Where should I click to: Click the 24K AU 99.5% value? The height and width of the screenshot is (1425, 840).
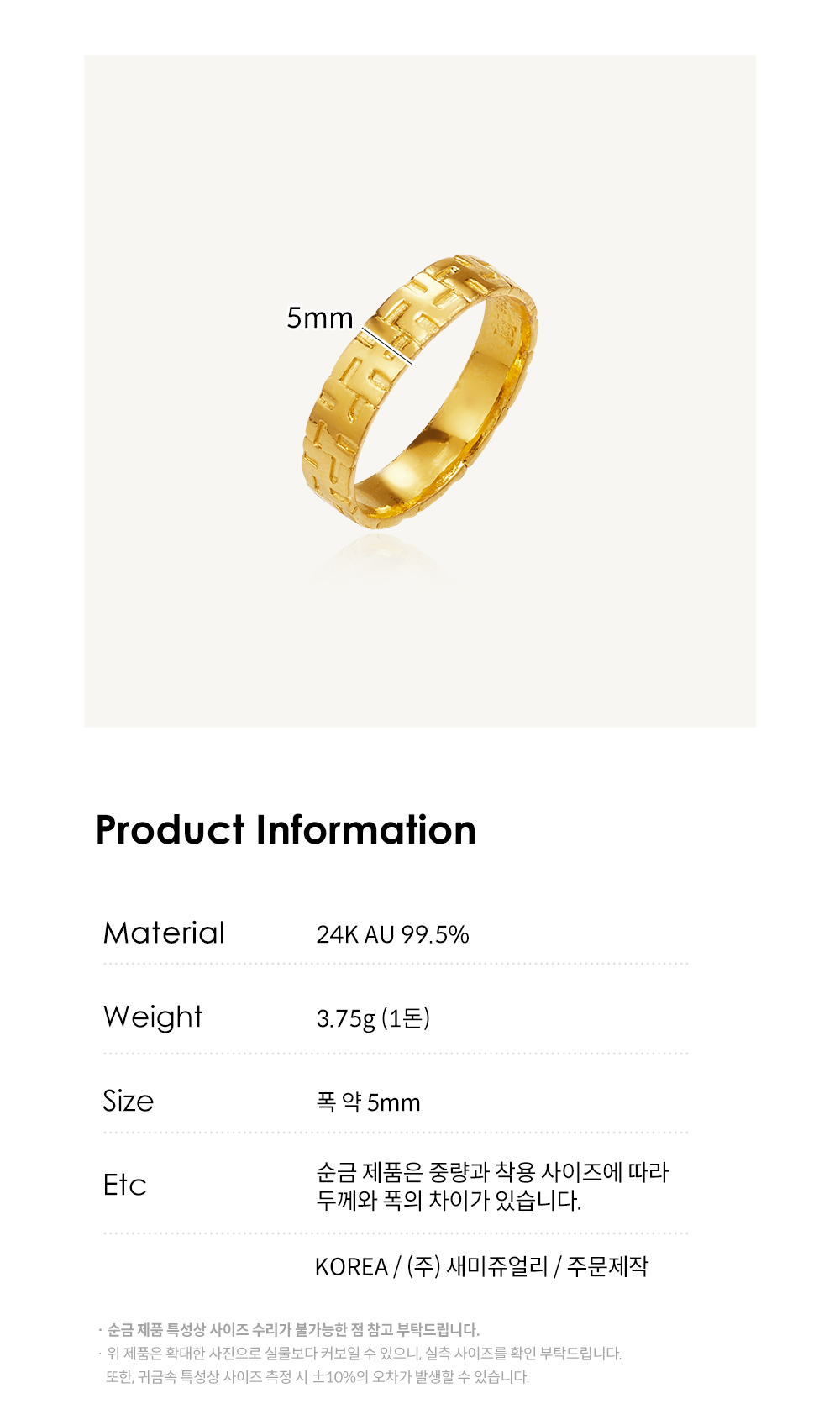click(392, 934)
